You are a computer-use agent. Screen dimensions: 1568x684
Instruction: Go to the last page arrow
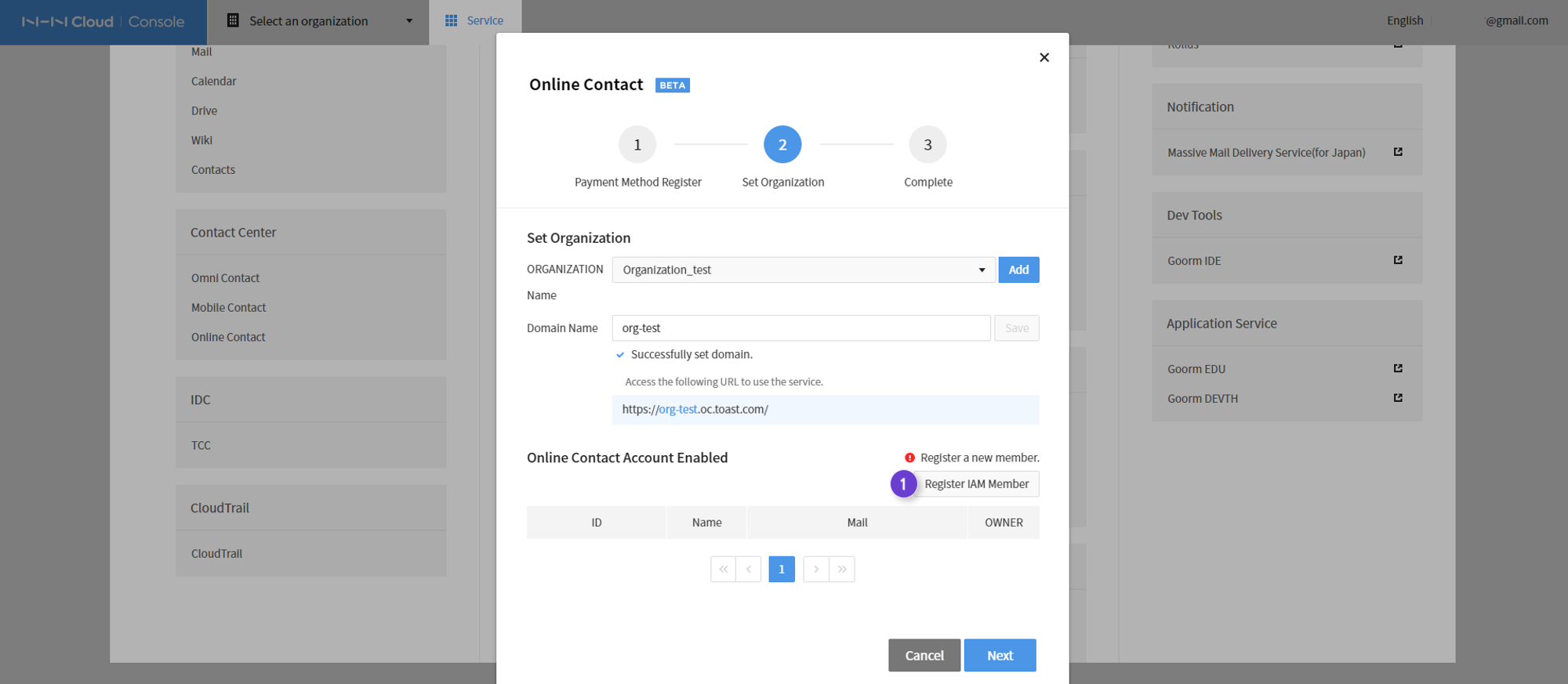point(842,569)
